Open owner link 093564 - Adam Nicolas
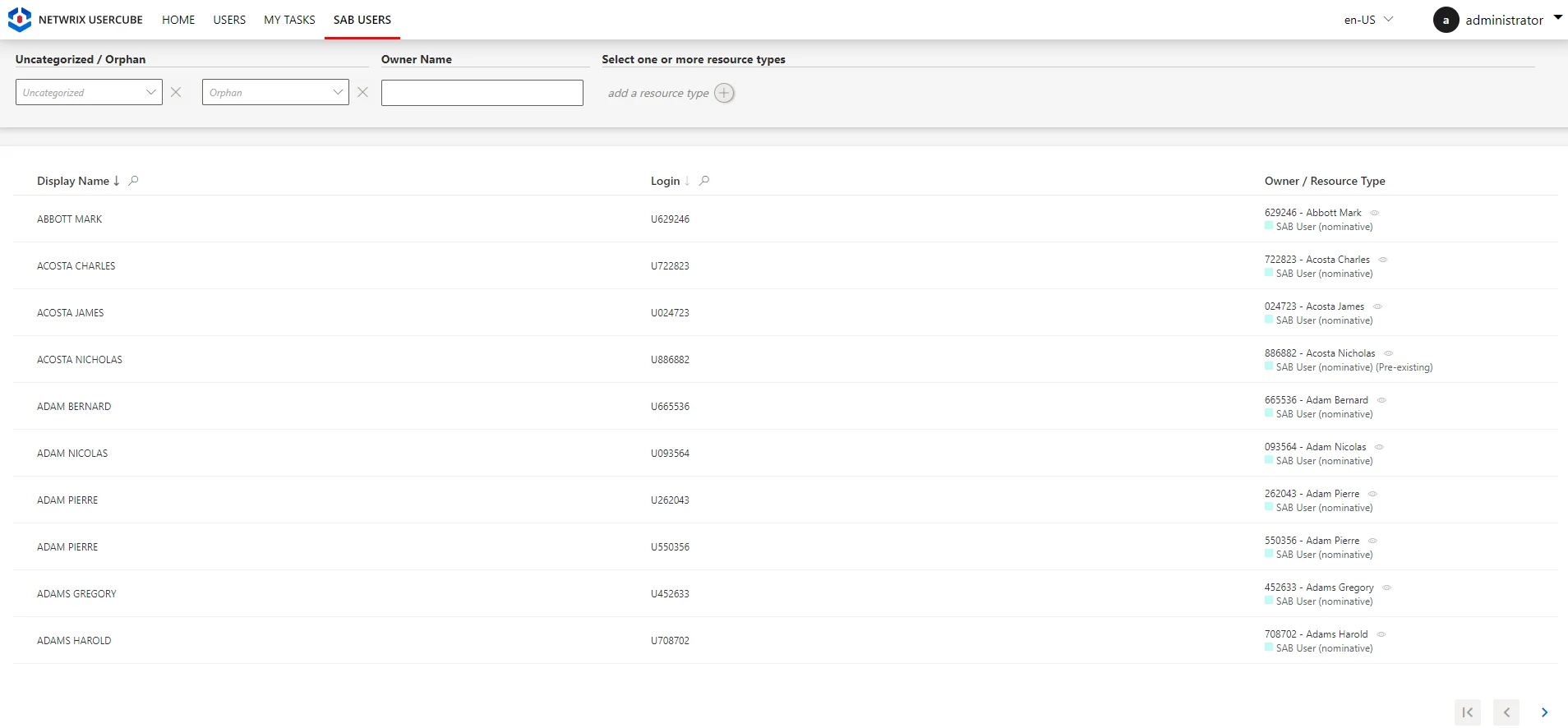This screenshot has width=1568, height=728. pos(1315,447)
